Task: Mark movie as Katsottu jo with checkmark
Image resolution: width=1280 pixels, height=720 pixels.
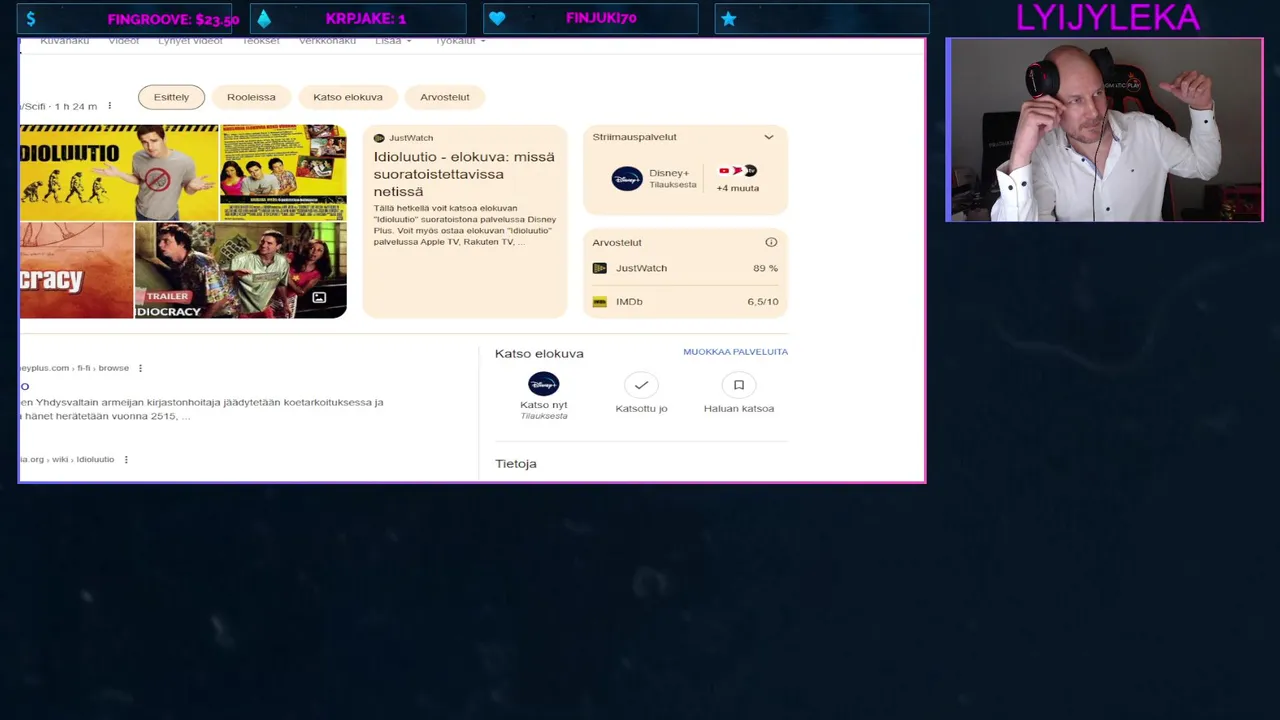Action: [641, 385]
